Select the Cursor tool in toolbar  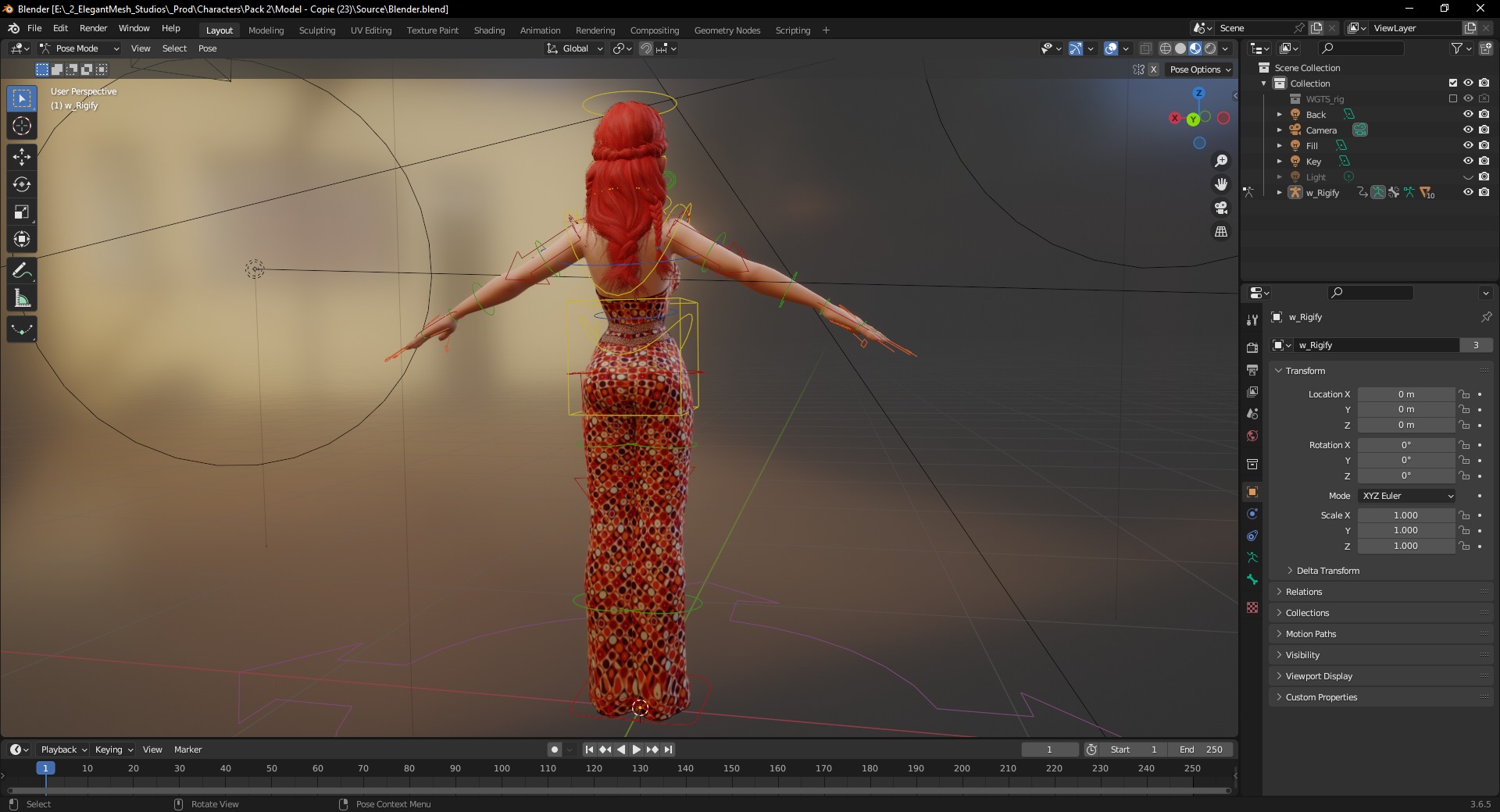point(22,126)
